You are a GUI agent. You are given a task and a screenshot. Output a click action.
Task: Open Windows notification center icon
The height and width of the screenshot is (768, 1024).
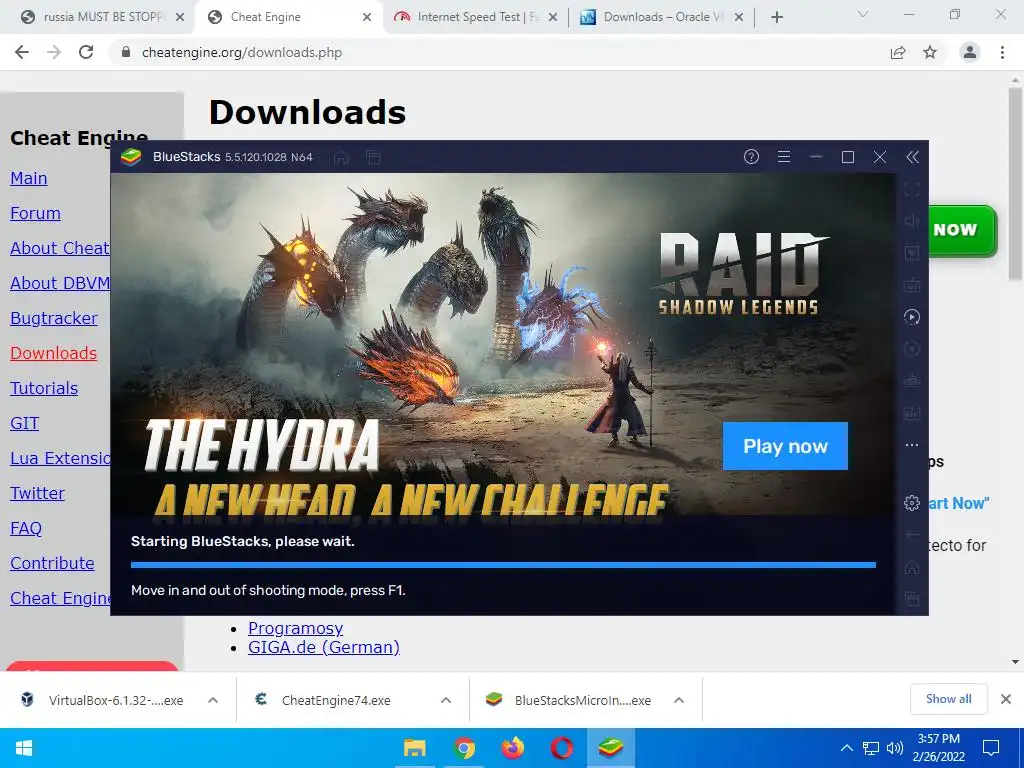[x=991, y=748]
